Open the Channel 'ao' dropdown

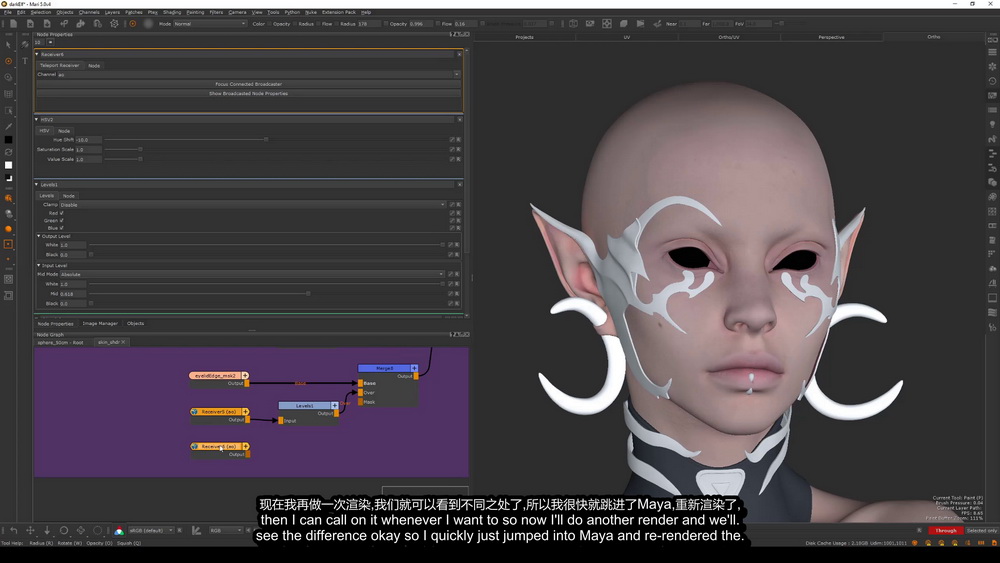(258, 75)
